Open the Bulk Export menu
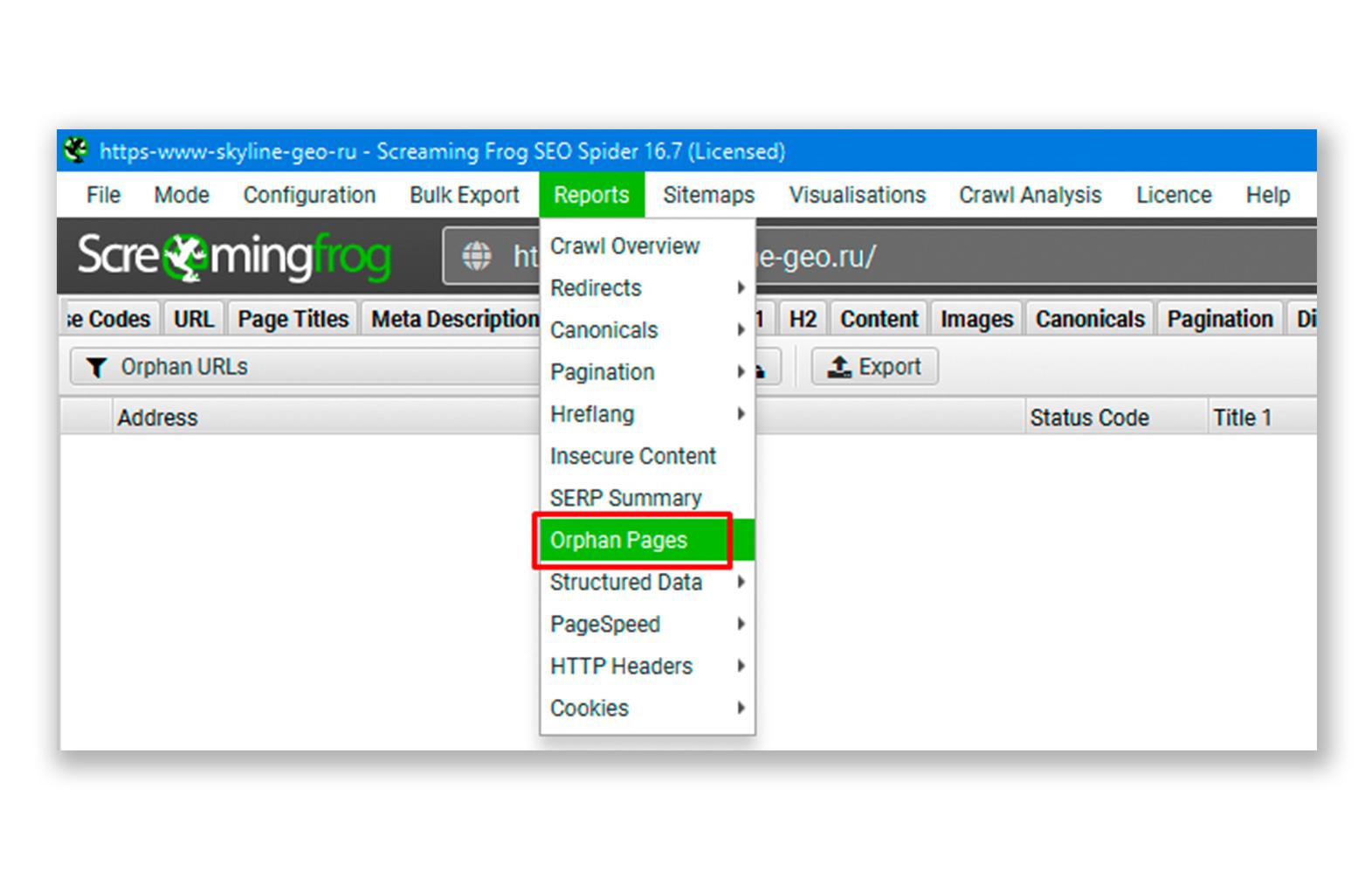Screen dimensions: 1372x878 tap(465, 195)
